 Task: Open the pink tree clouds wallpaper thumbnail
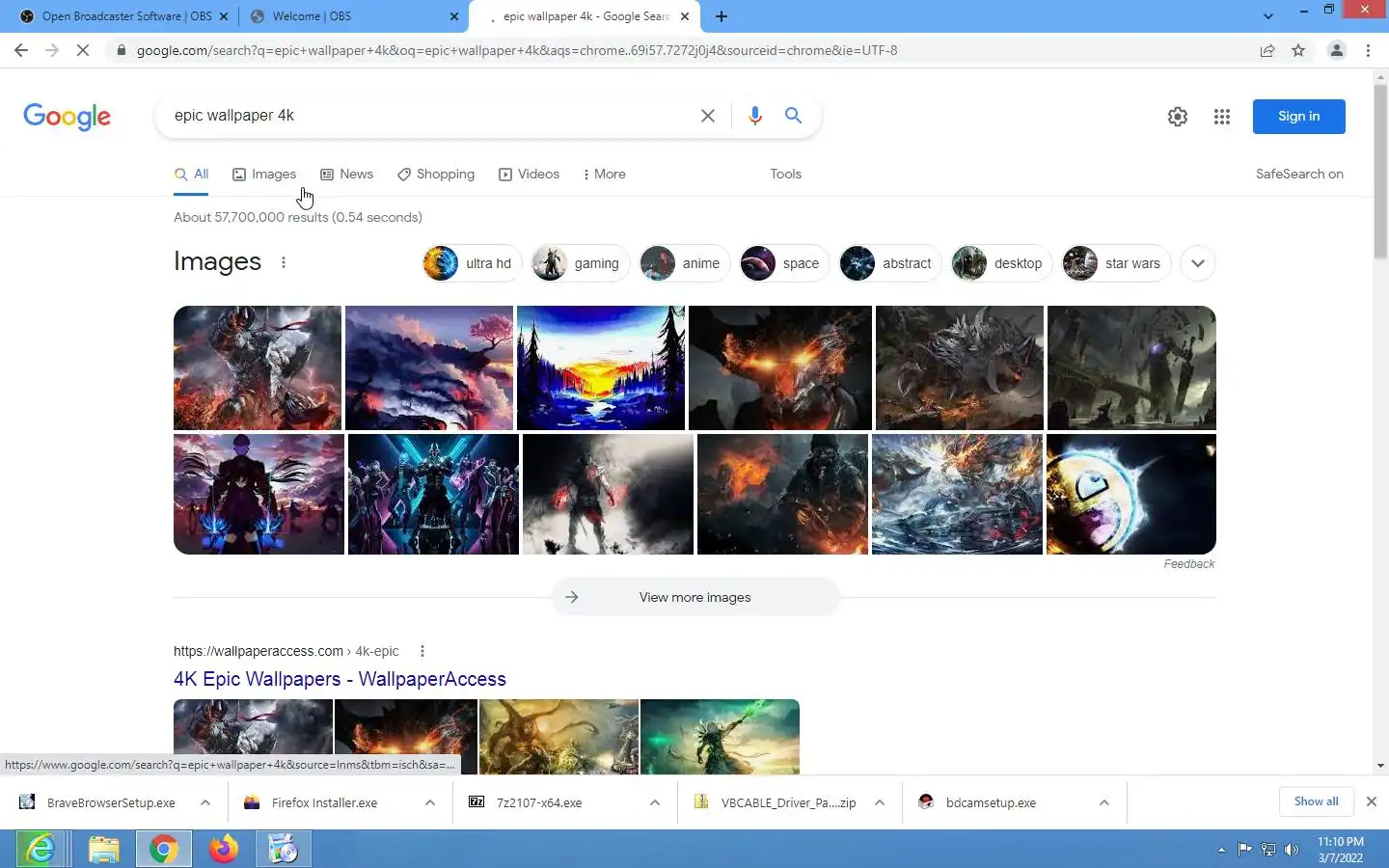[x=429, y=367]
